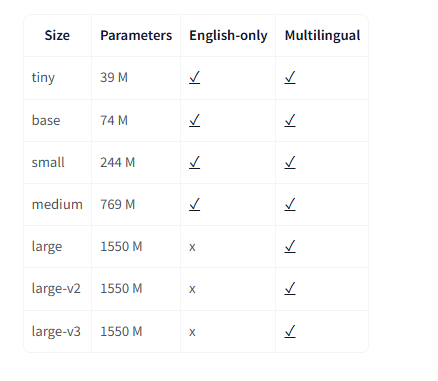438x381 pixels.
Task: Open the large Multilingual checkmark link
Action: pyautogui.click(x=290, y=246)
